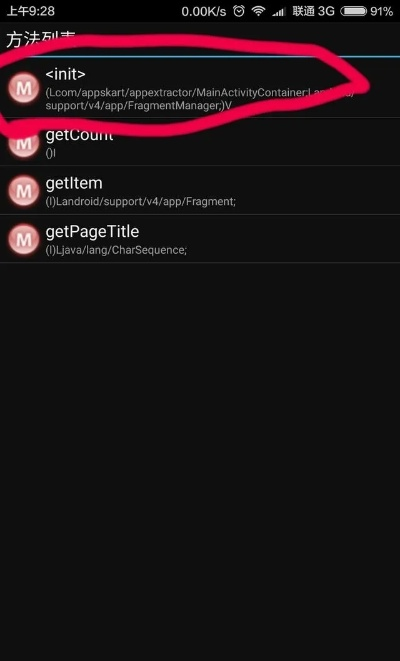Tap the cellular signal bars icon

pyautogui.click(x=279, y=12)
